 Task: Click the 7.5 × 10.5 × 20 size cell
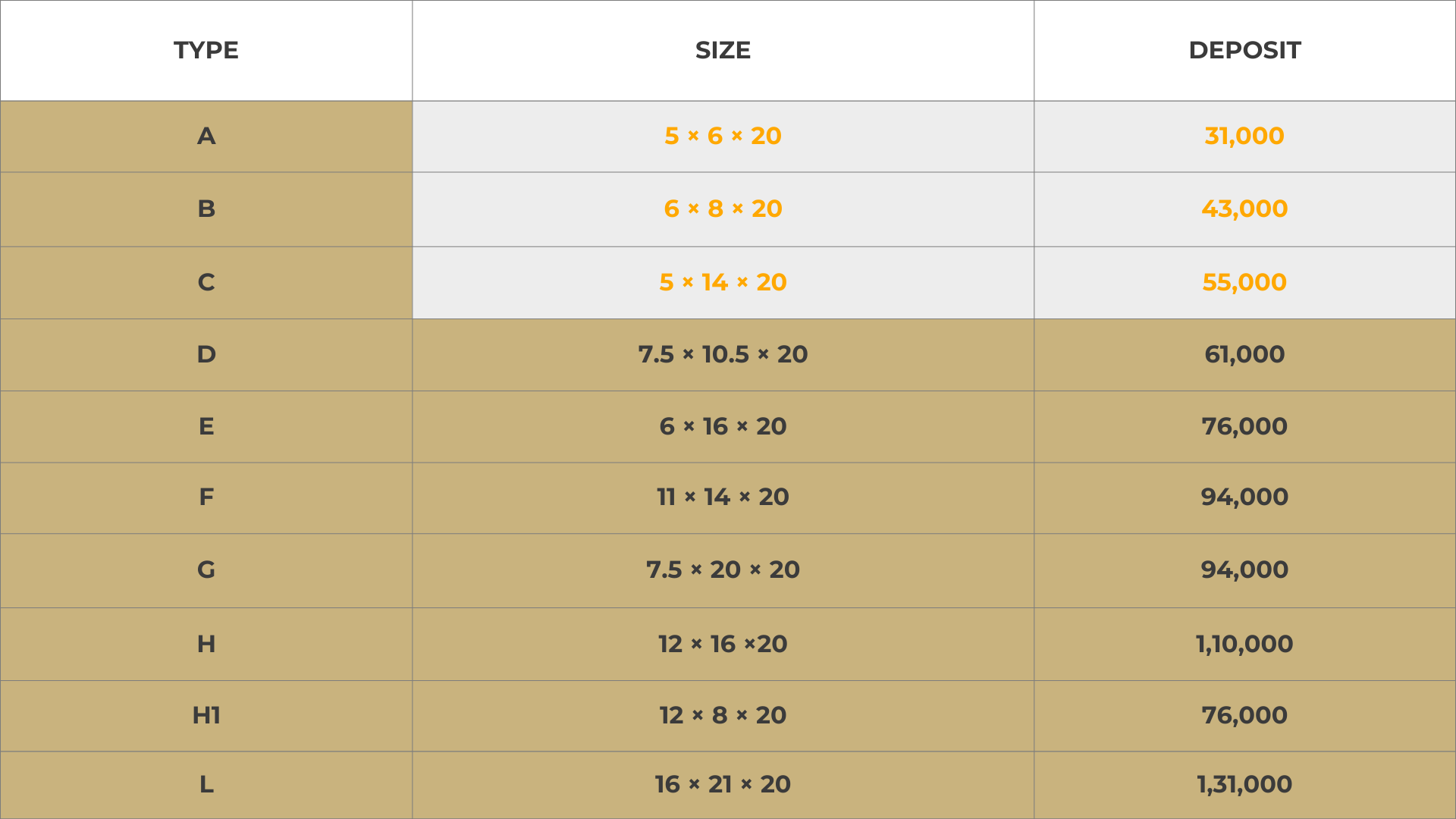(723, 354)
